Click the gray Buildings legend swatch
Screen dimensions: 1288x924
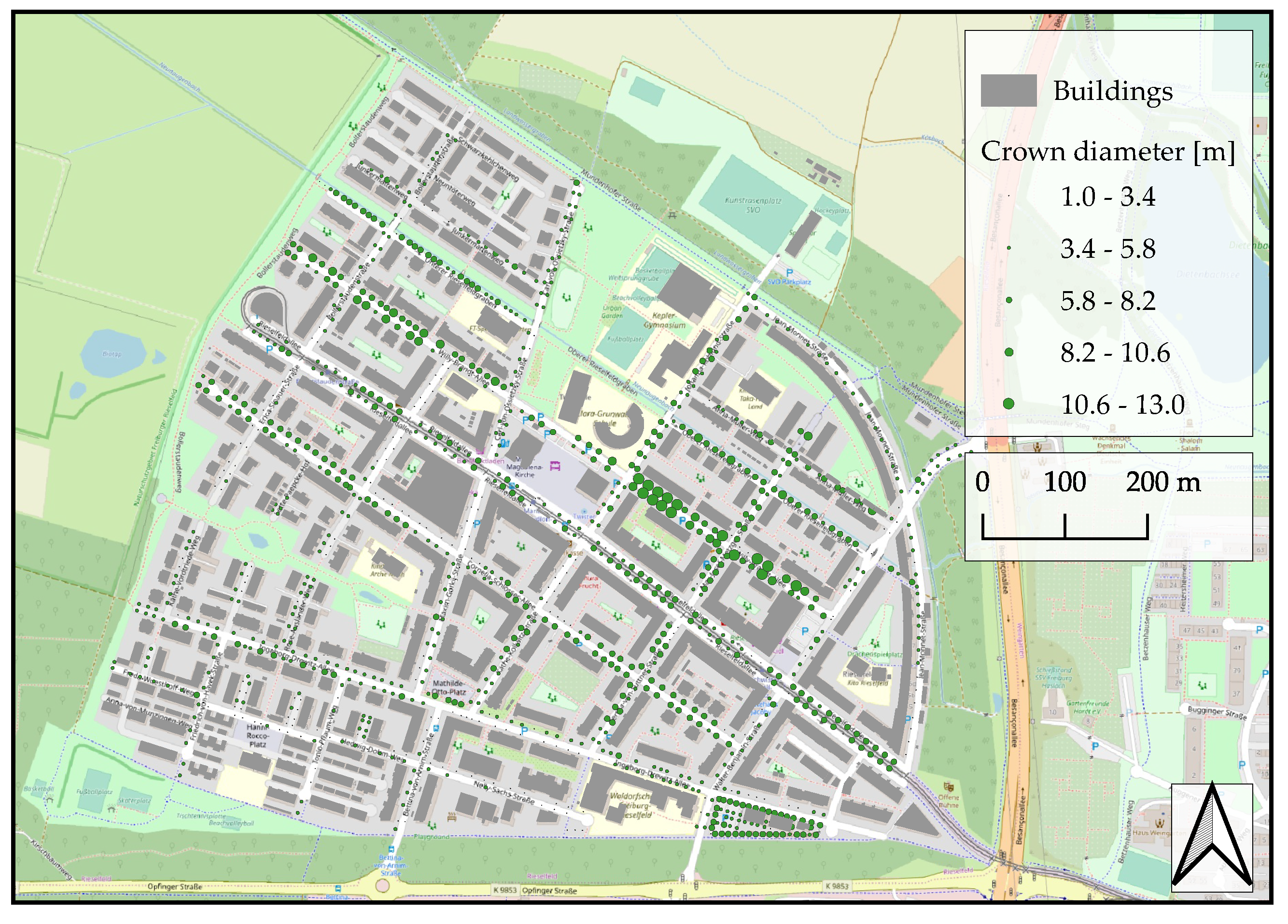point(1008,90)
